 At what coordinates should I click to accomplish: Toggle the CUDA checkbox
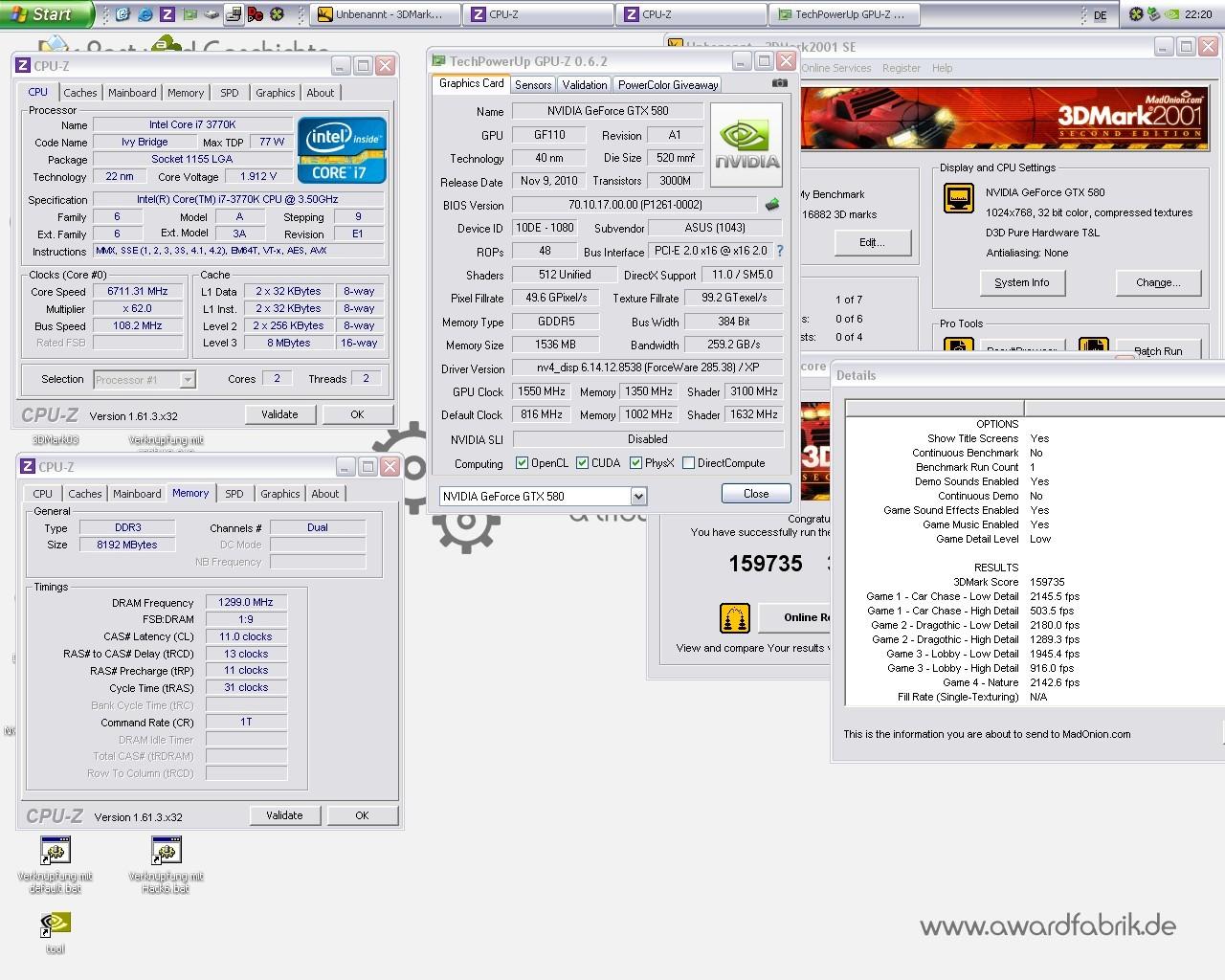click(x=581, y=463)
